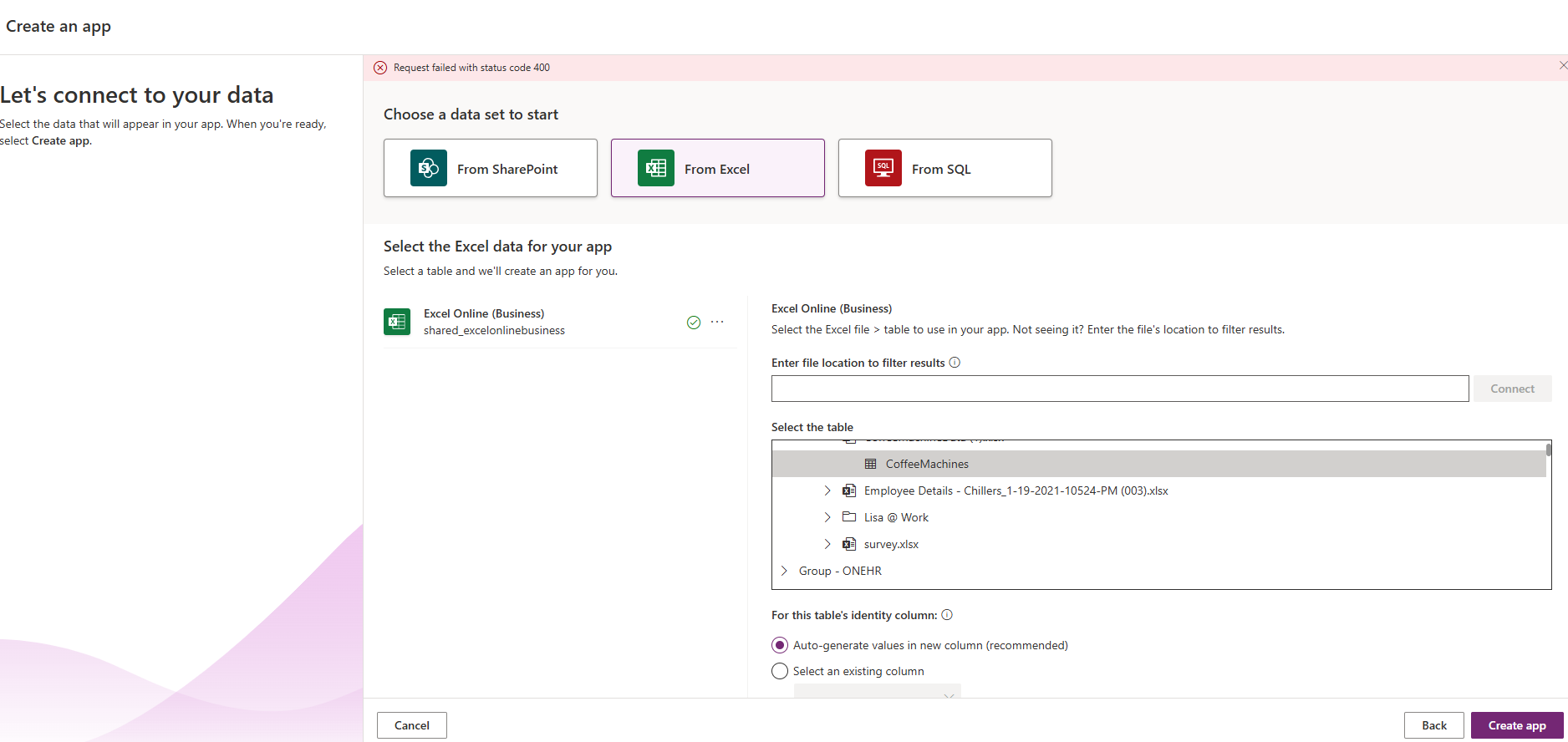The height and width of the screenshot is (742, 1568).
Task: Click 'Request failed with status code 400' text
Action: click(x=471, y=68)
